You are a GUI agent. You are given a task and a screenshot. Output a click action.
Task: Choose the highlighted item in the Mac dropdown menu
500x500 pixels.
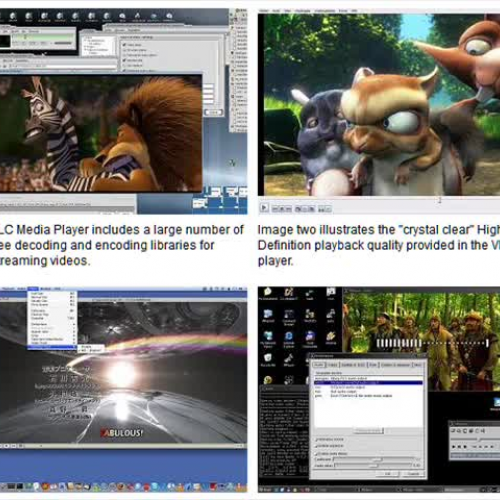coord(52,347)
